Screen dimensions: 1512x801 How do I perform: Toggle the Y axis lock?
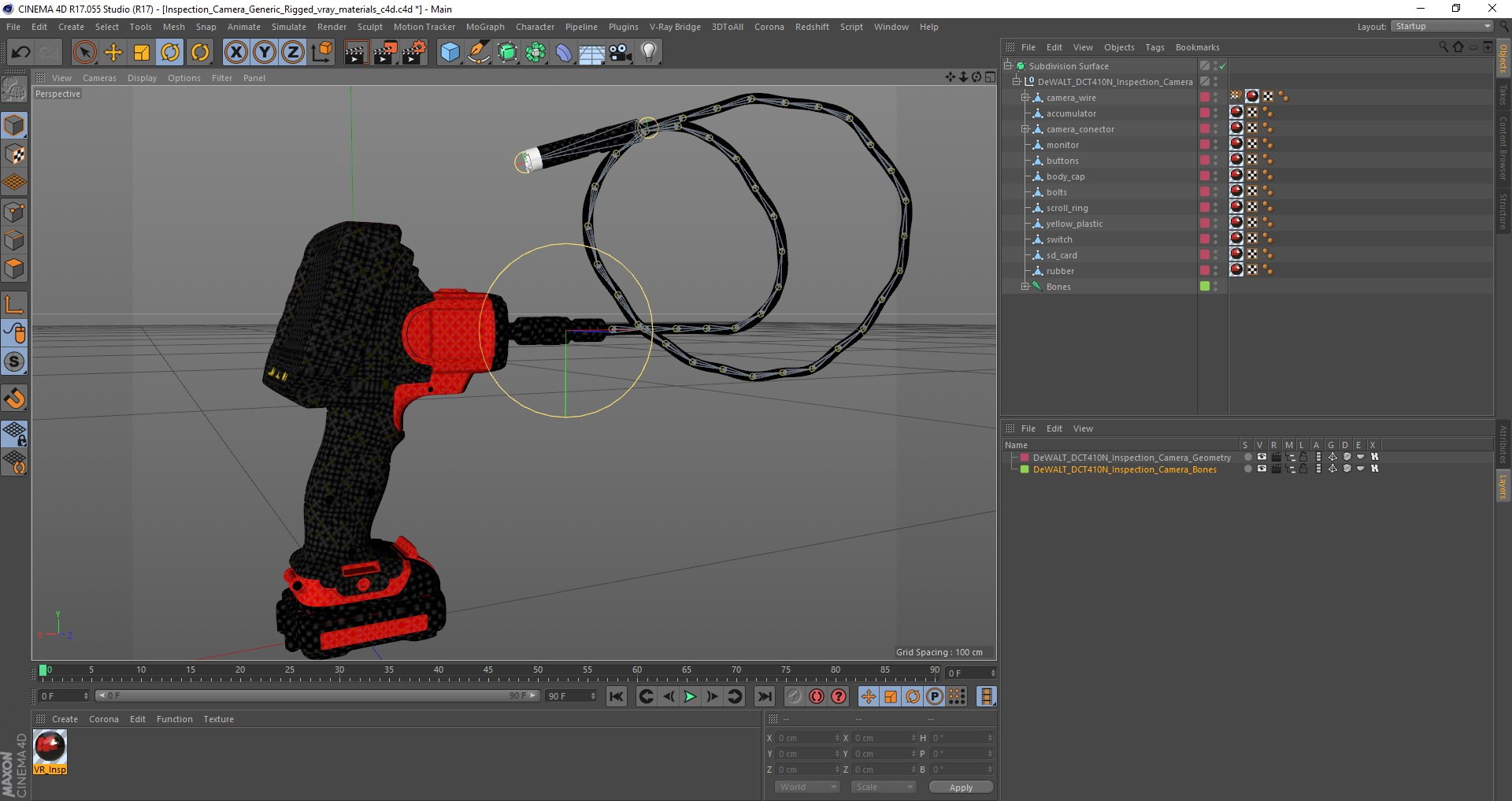265,53
